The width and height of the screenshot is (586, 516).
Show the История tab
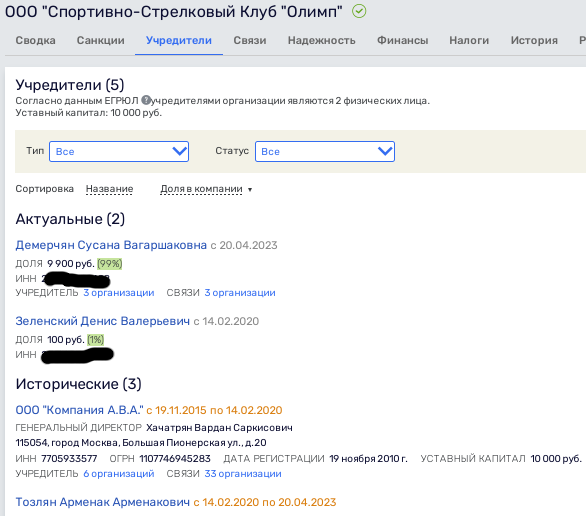(534, 40)
